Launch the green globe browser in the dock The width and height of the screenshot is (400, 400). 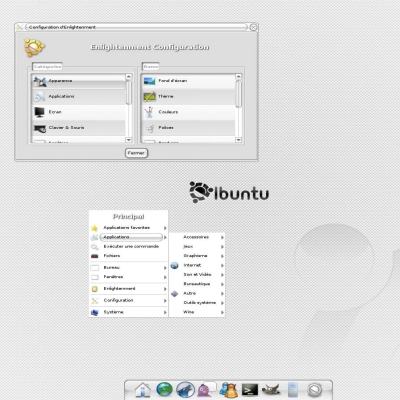click(x=164, y=389)
